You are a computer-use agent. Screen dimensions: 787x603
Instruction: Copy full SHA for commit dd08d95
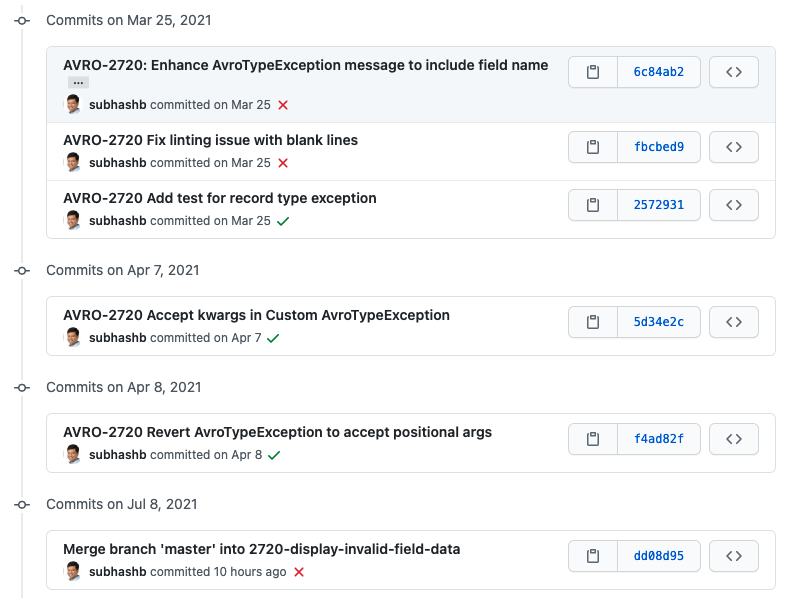[x=593, y=556]
